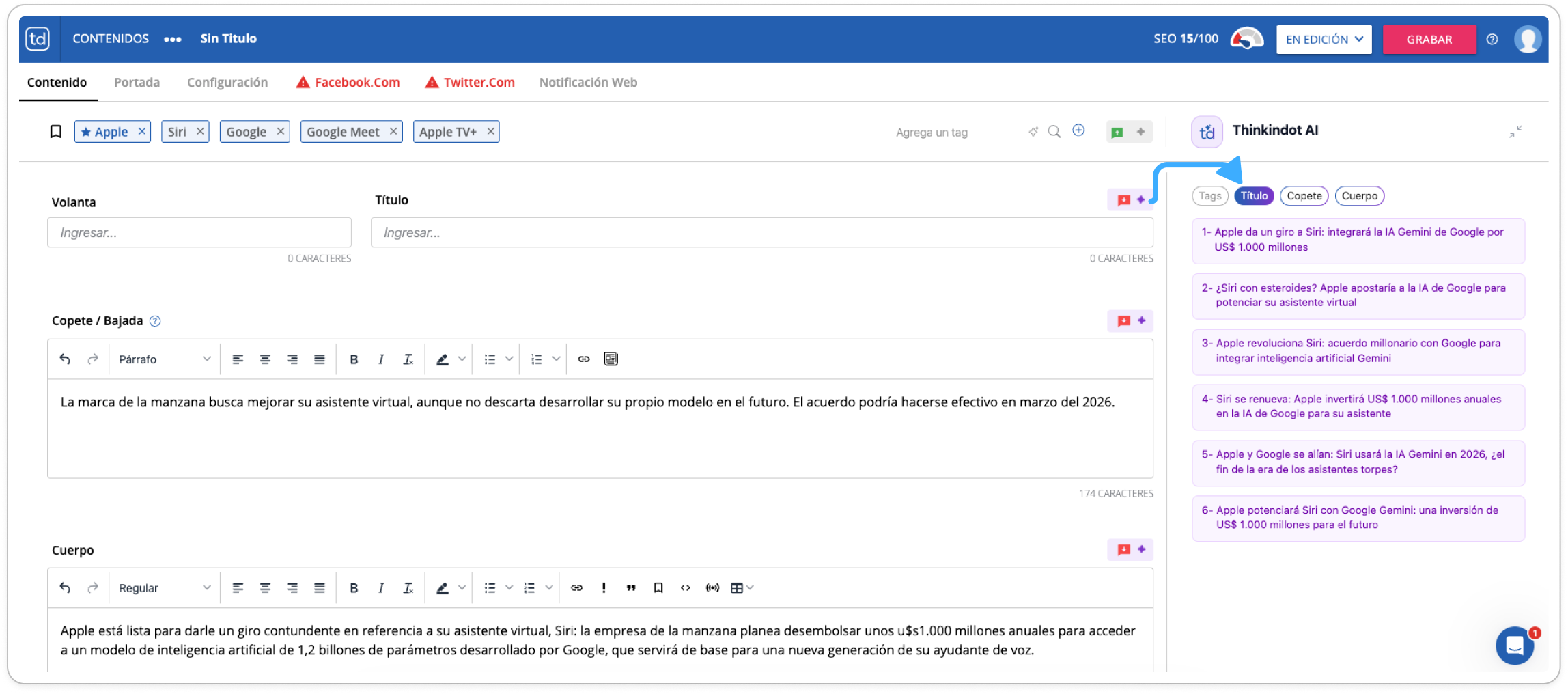Screen dimensions: 1568x694
Task: Align left in the Copete toolbar
Action: pos(238,359)
